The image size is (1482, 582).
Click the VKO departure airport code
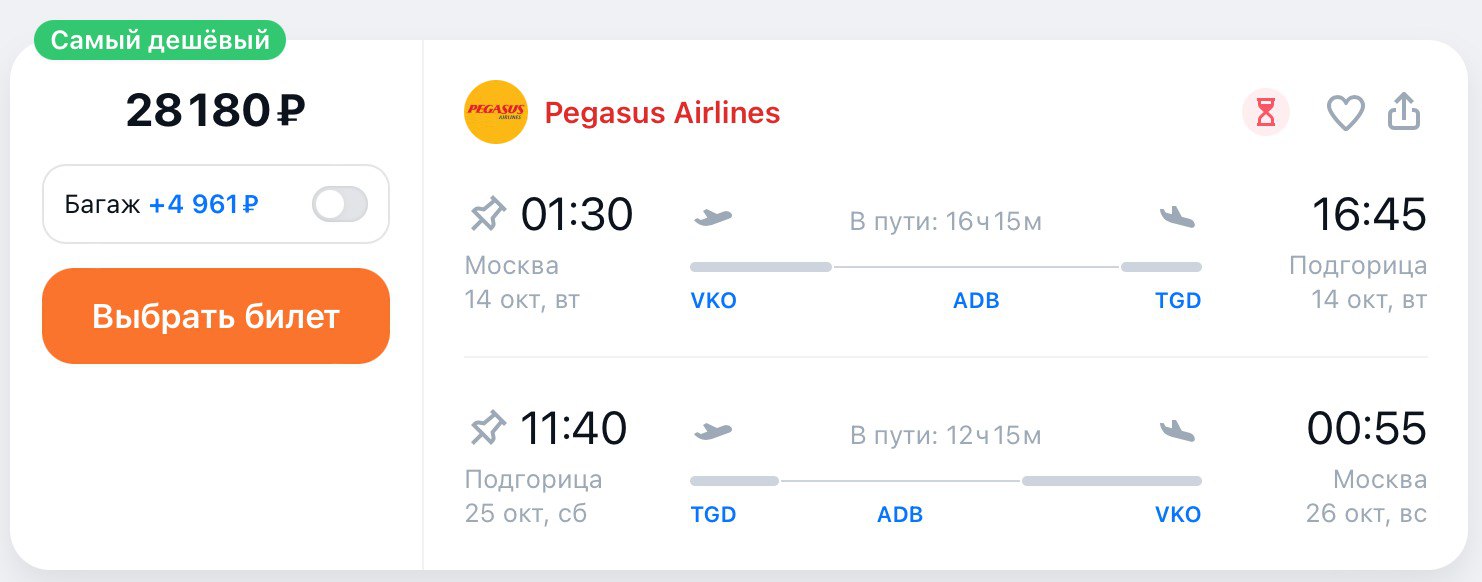713,301
